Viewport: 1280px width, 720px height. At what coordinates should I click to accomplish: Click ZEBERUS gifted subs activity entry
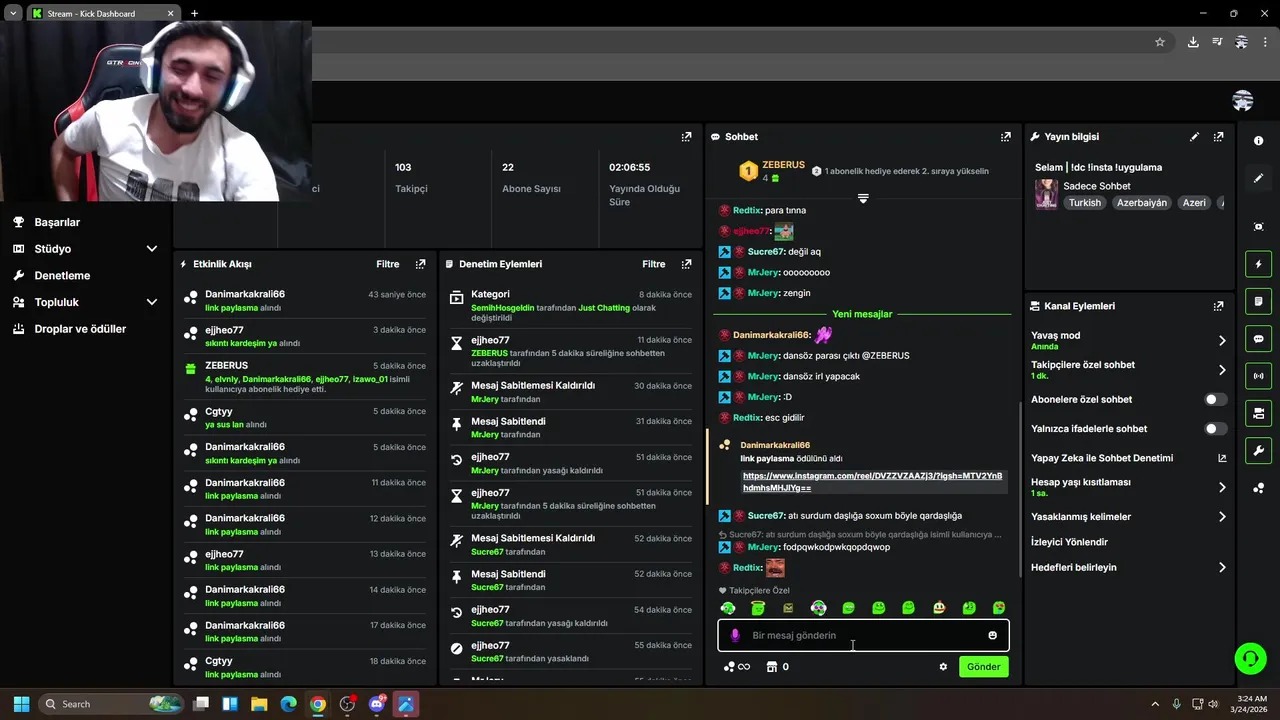(x=306, y=377)
